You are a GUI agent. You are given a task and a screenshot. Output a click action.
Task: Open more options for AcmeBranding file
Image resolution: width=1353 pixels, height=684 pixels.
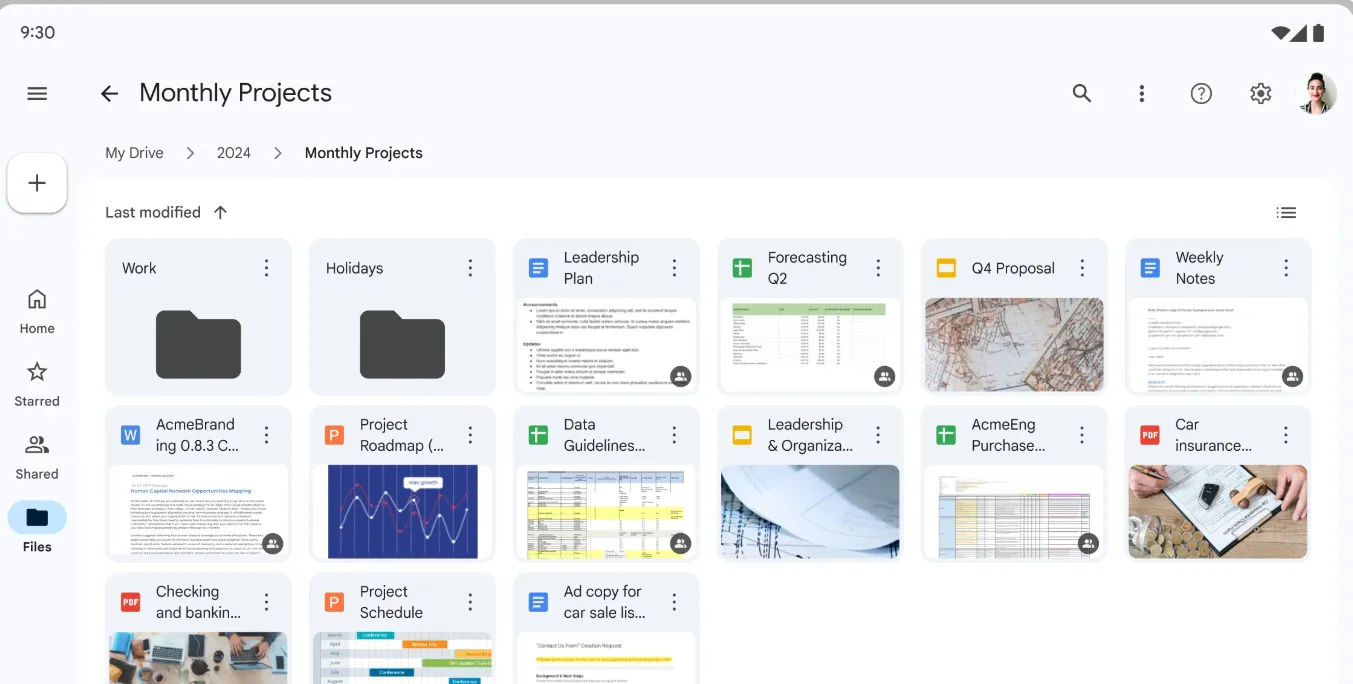(266, 435)
